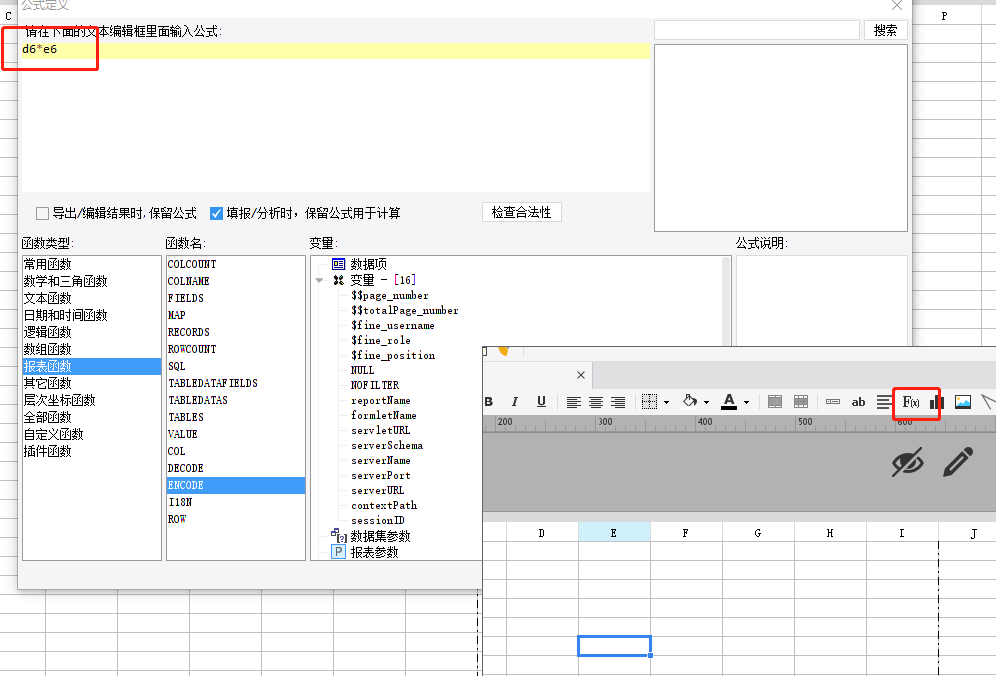Click the merge cells icon
This screenshot has width=996, height=676.
[x=775, y=402]
